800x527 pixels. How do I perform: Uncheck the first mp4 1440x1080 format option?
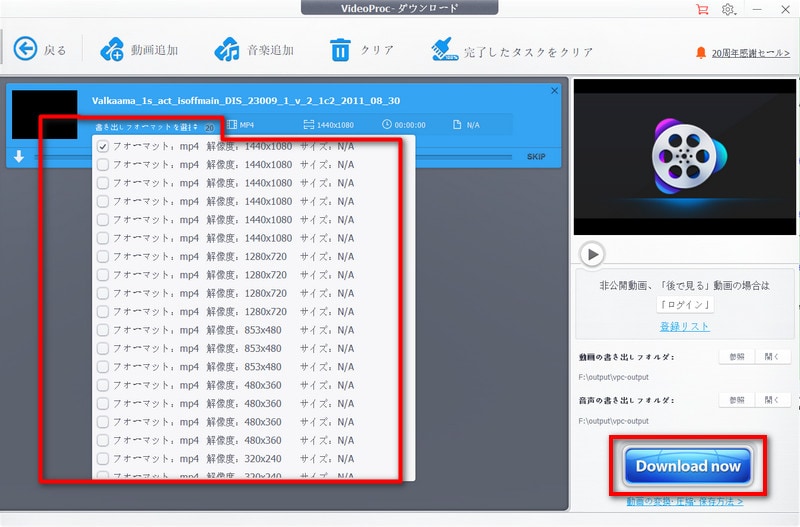click(103, 147)
